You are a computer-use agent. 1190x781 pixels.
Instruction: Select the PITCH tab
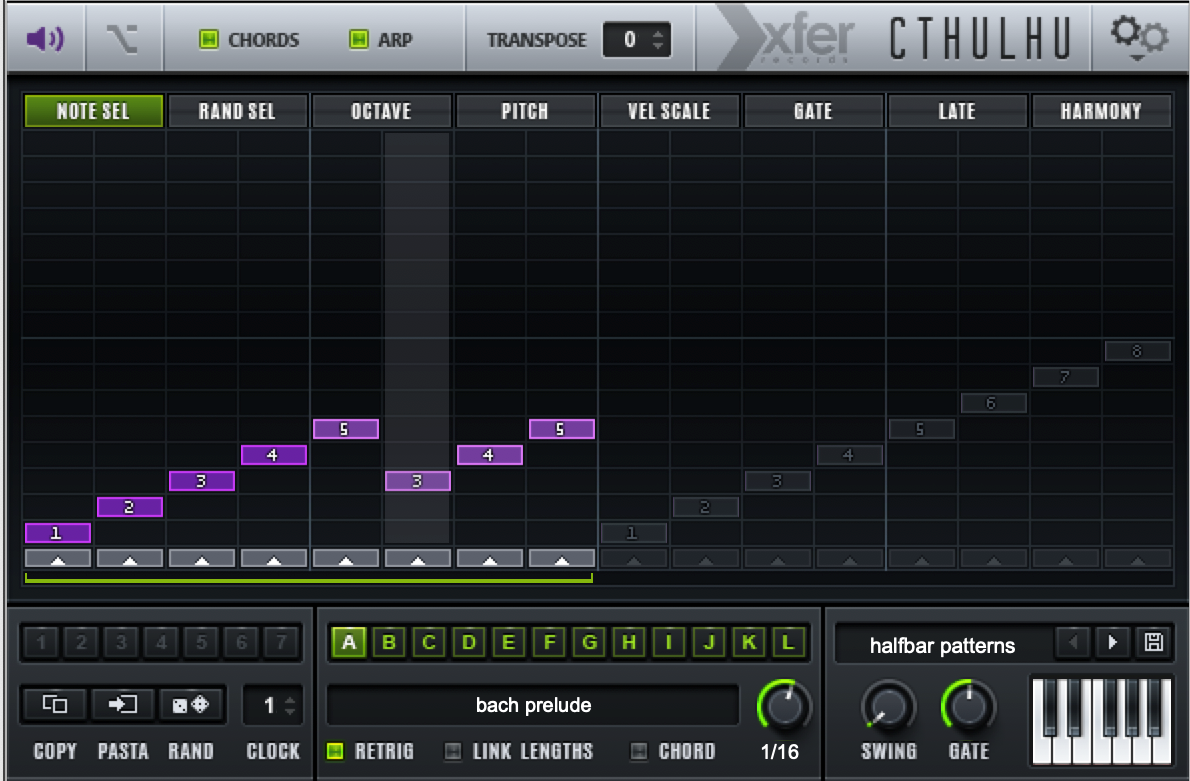click(525, 111)
